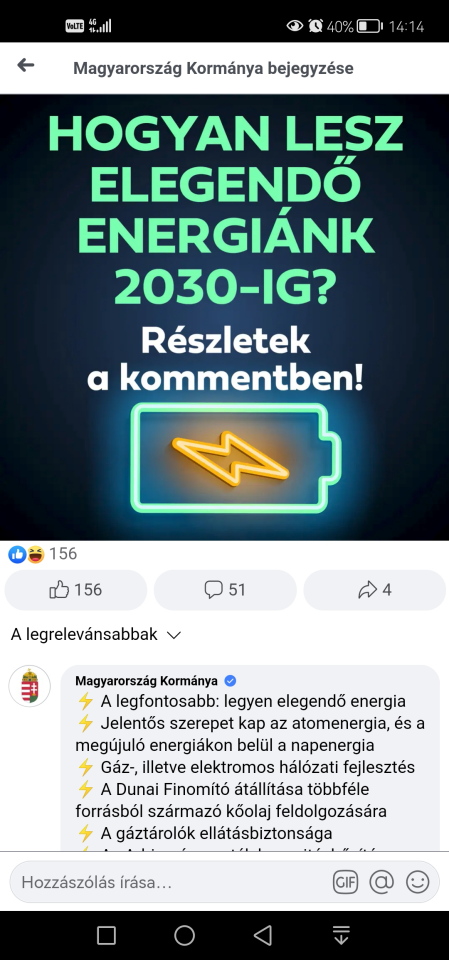Screen dimensions: 449x960
Task: Open the emoji smiley picker
Action: point(418,882)
